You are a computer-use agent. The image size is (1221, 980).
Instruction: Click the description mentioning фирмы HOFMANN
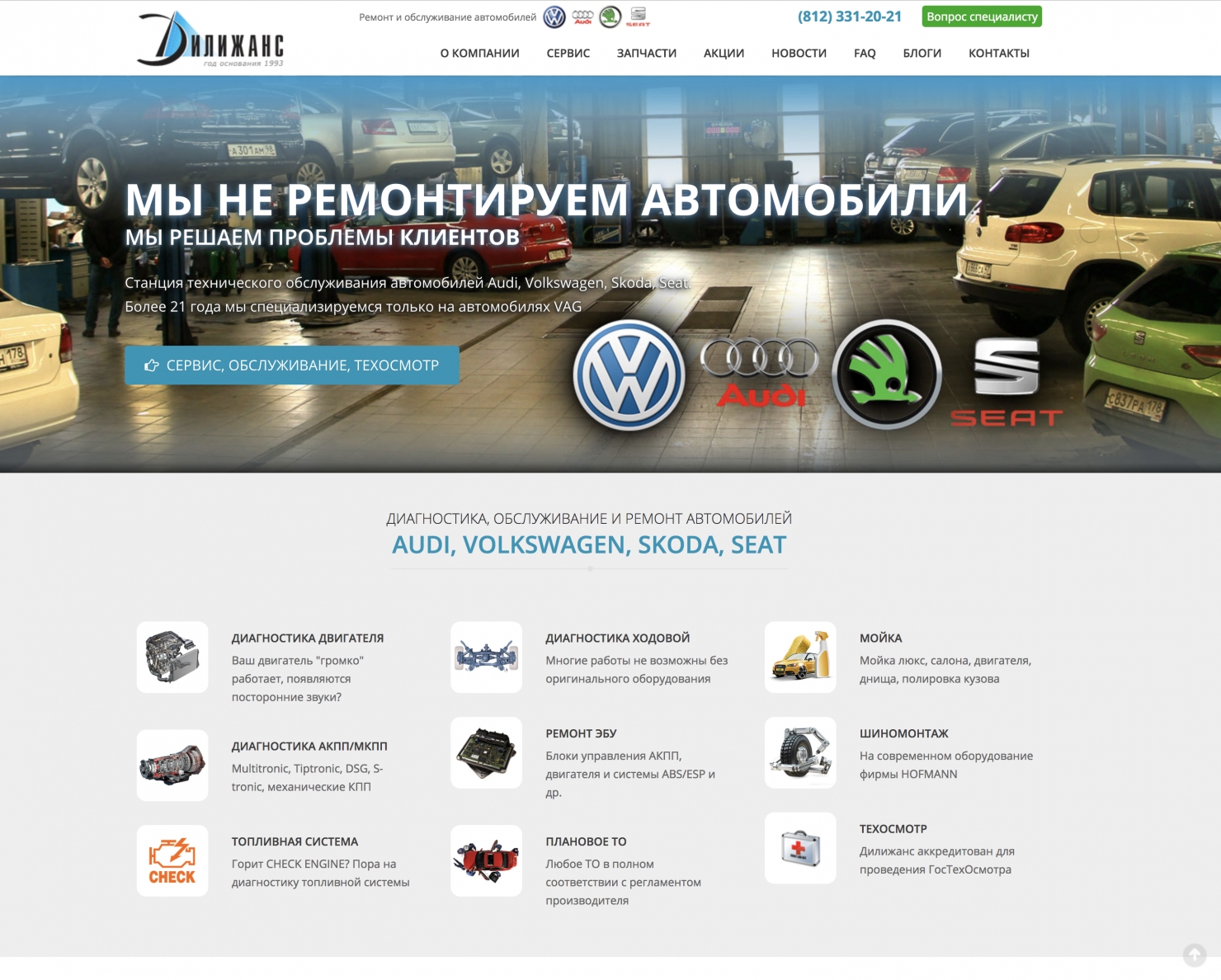(946, 765)
